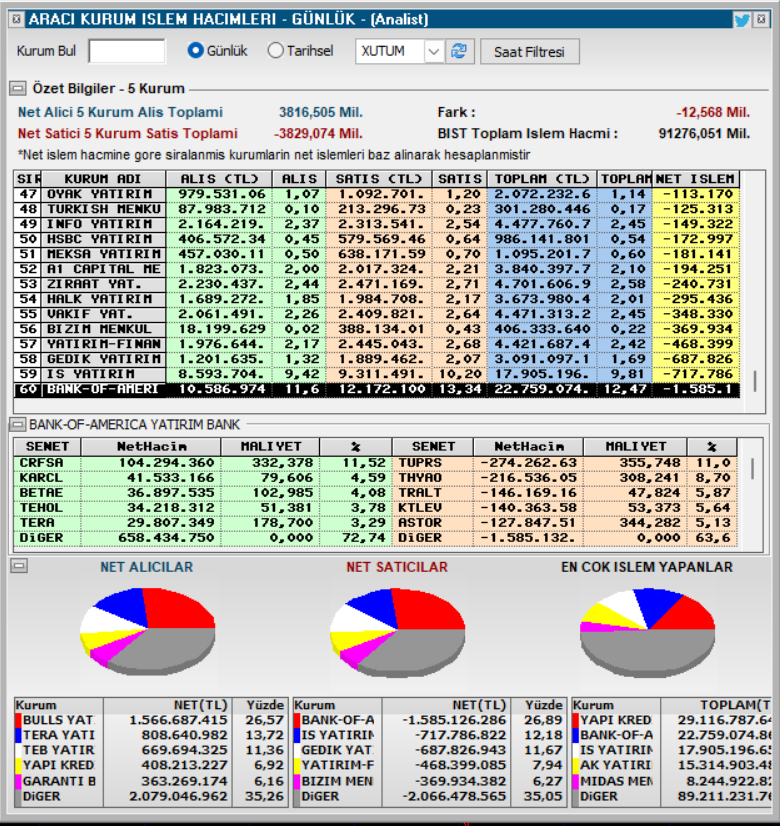The width and height of the screenshot is (780, 826).
Task: Select the A1 CAPITAL ME row
Action: [x=377, y=269]
